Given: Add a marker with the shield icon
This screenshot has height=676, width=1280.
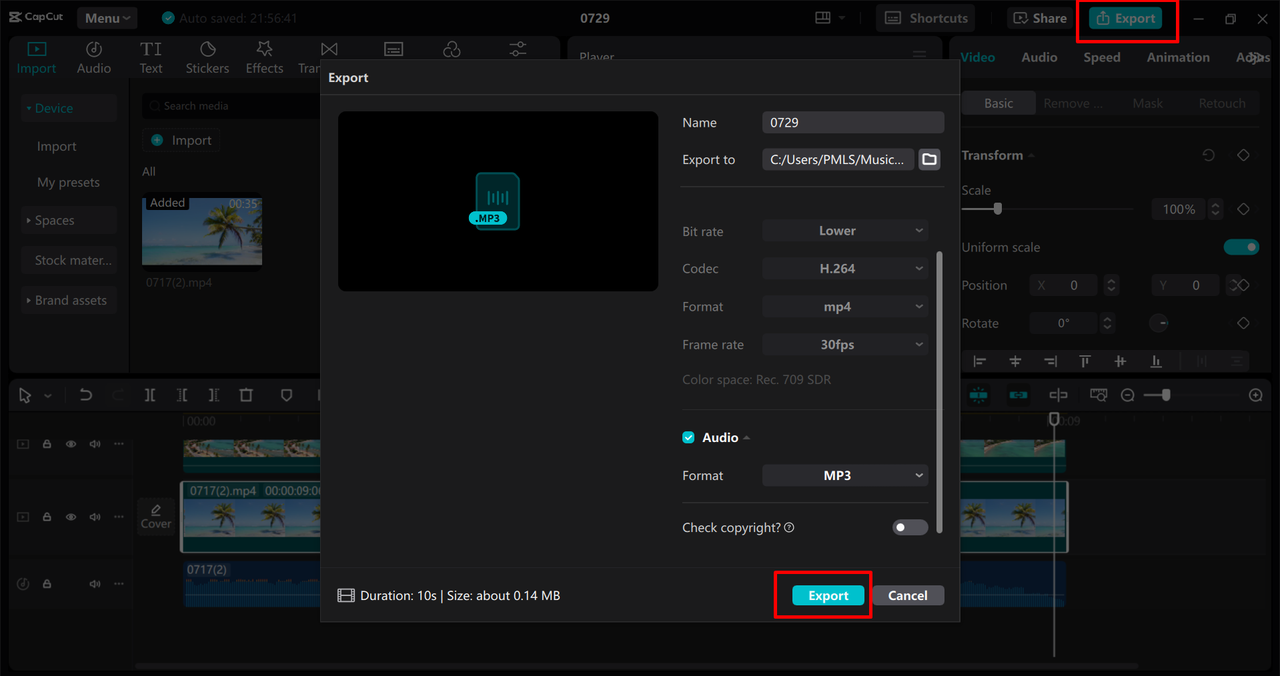Looking at the screenshot, I should (x=286, y=395).
